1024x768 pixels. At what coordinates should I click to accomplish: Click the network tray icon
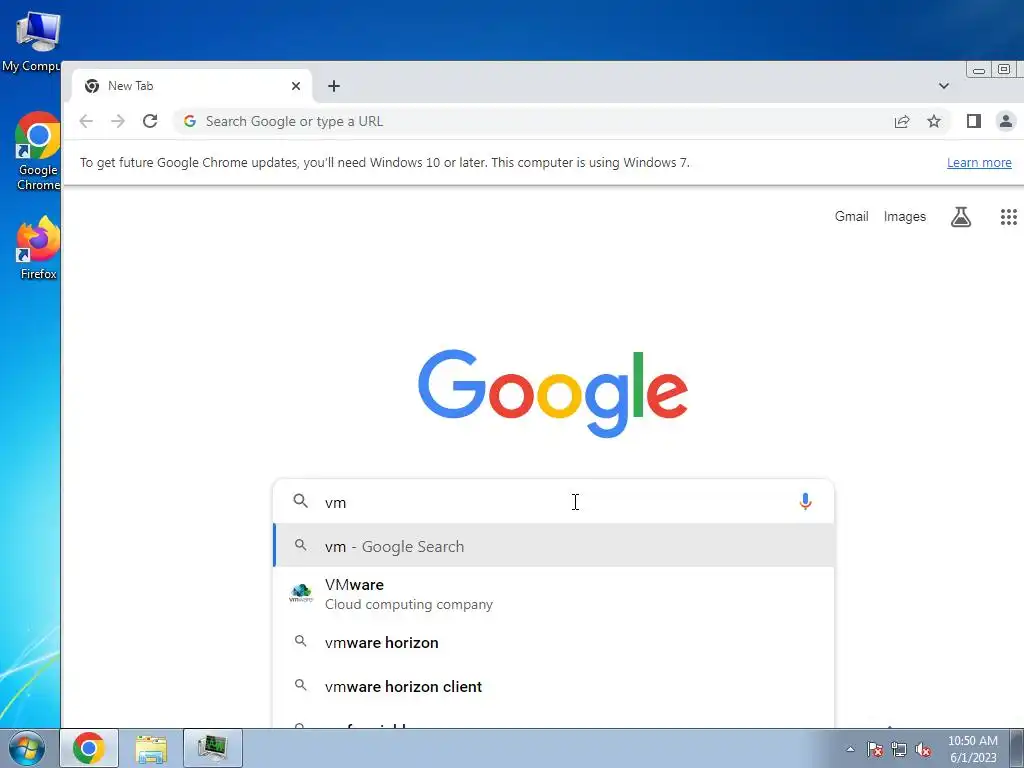click(899, 749)
